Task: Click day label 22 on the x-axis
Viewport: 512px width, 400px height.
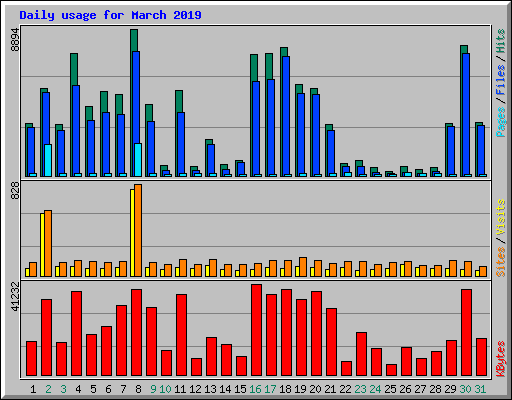Action: pyautogui.click(x=345, y=389)
